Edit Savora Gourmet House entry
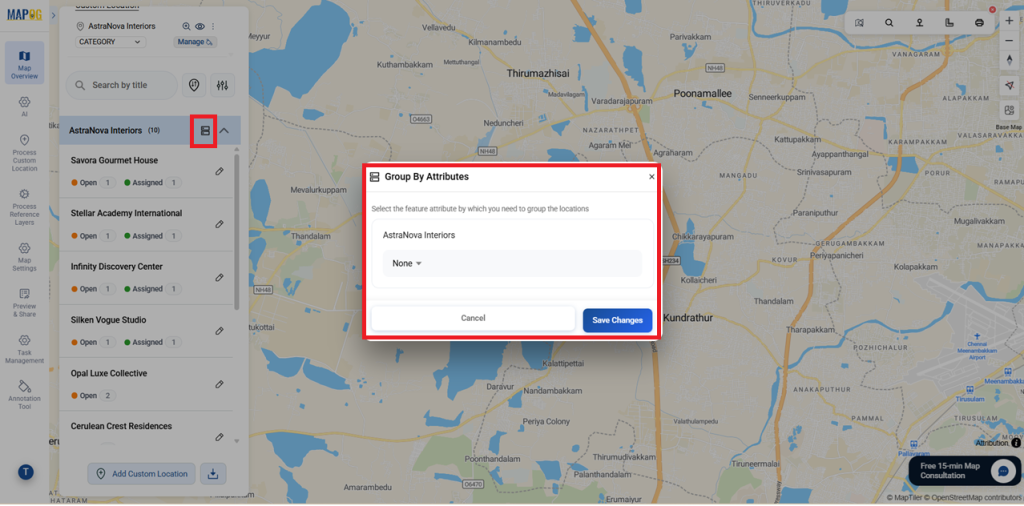This screenshot has height=506, width=1024. (219, 171)
